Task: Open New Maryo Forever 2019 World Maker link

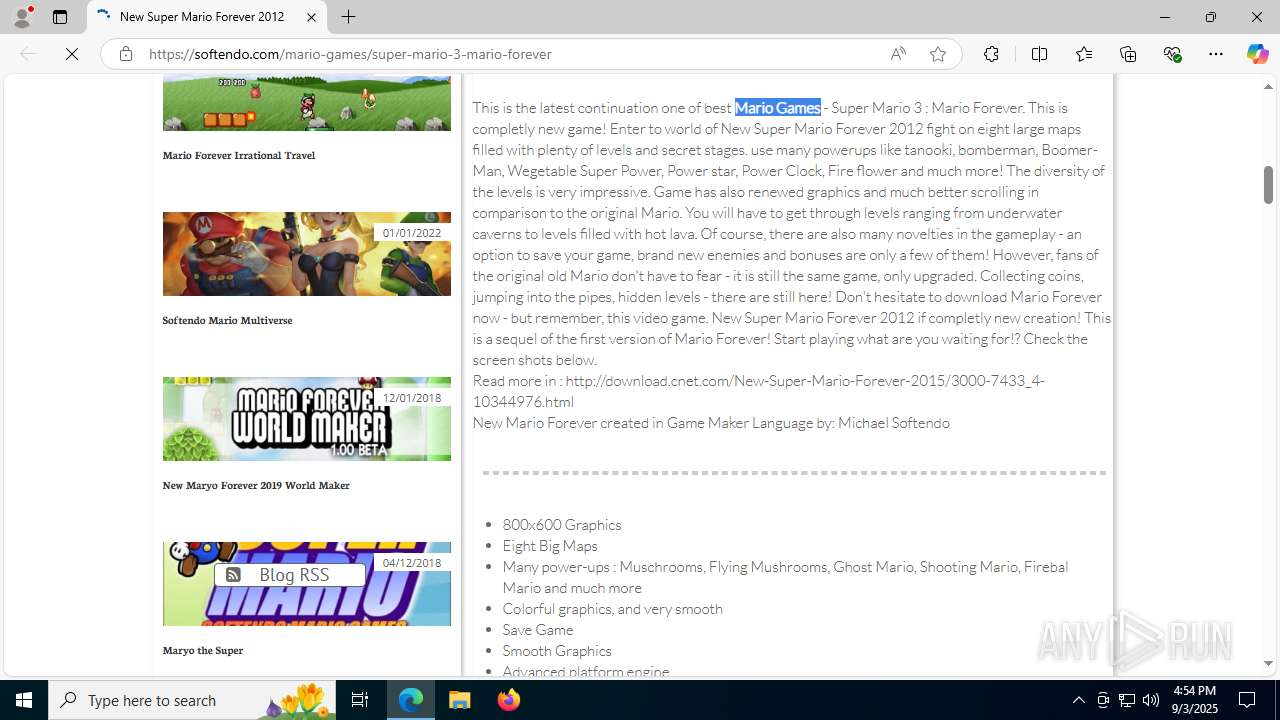Action: tap(256, 485)
